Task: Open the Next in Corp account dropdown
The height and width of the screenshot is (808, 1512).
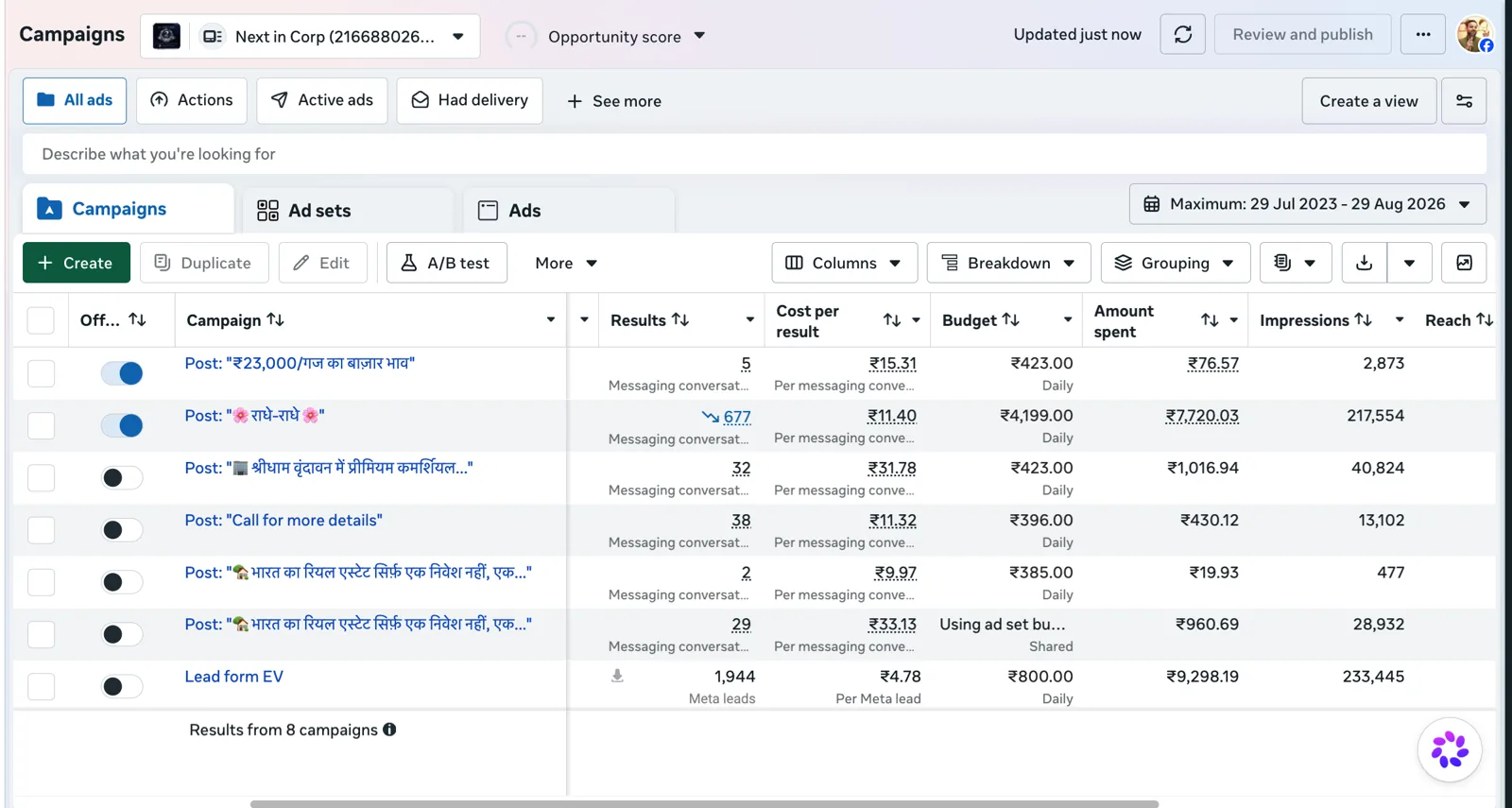Action: (310, 36)
